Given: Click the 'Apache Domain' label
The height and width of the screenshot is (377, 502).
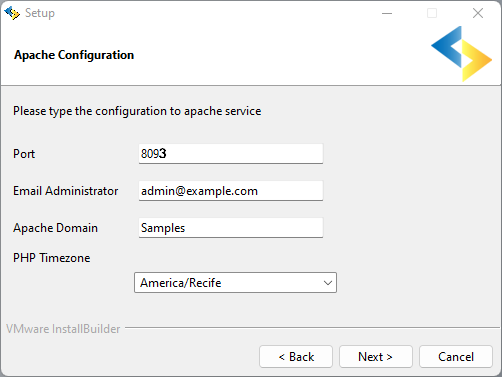Looking at the screenshot, I should point(55,228).
